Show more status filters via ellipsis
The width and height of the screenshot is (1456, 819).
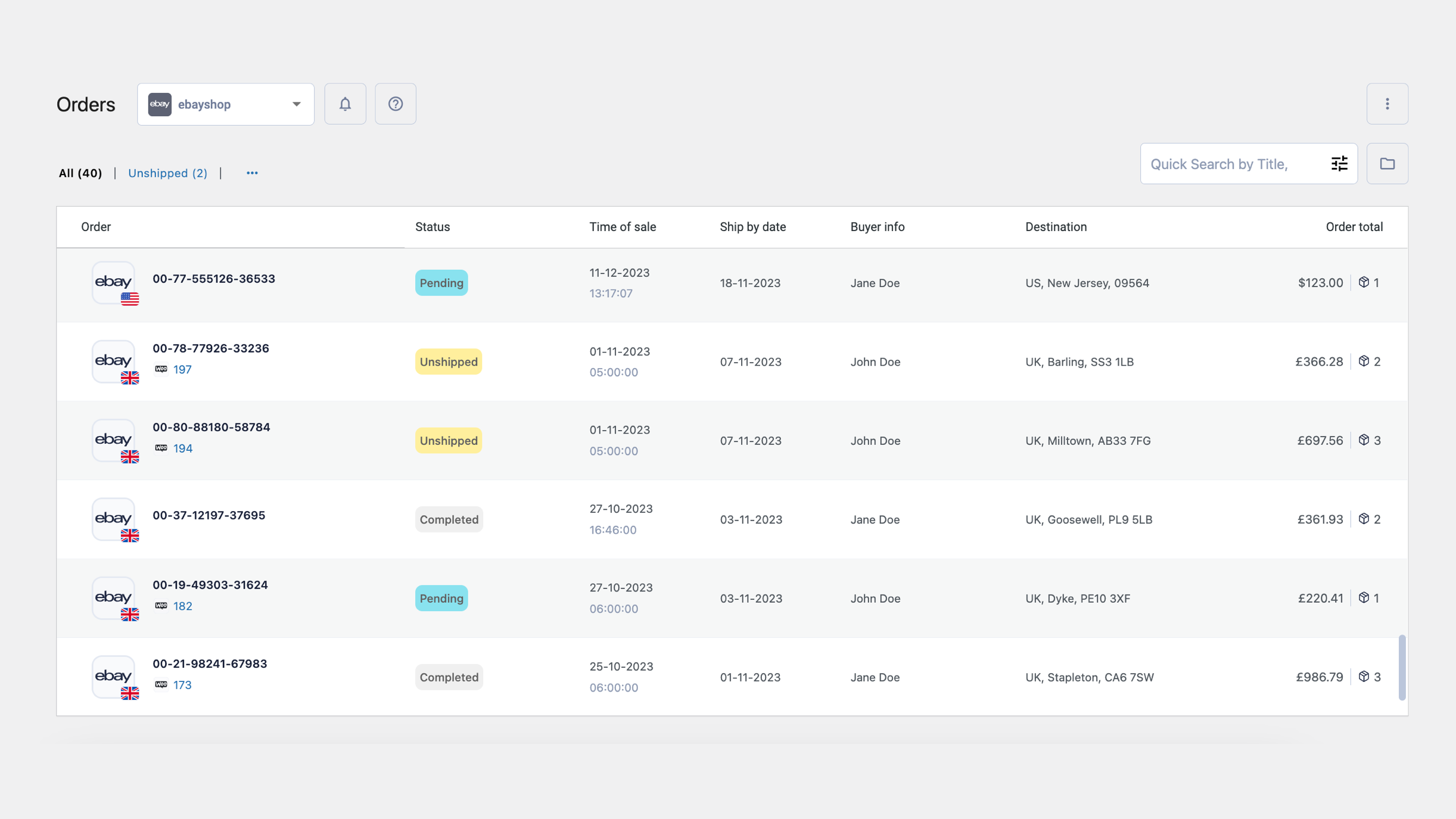pos(252,173)
